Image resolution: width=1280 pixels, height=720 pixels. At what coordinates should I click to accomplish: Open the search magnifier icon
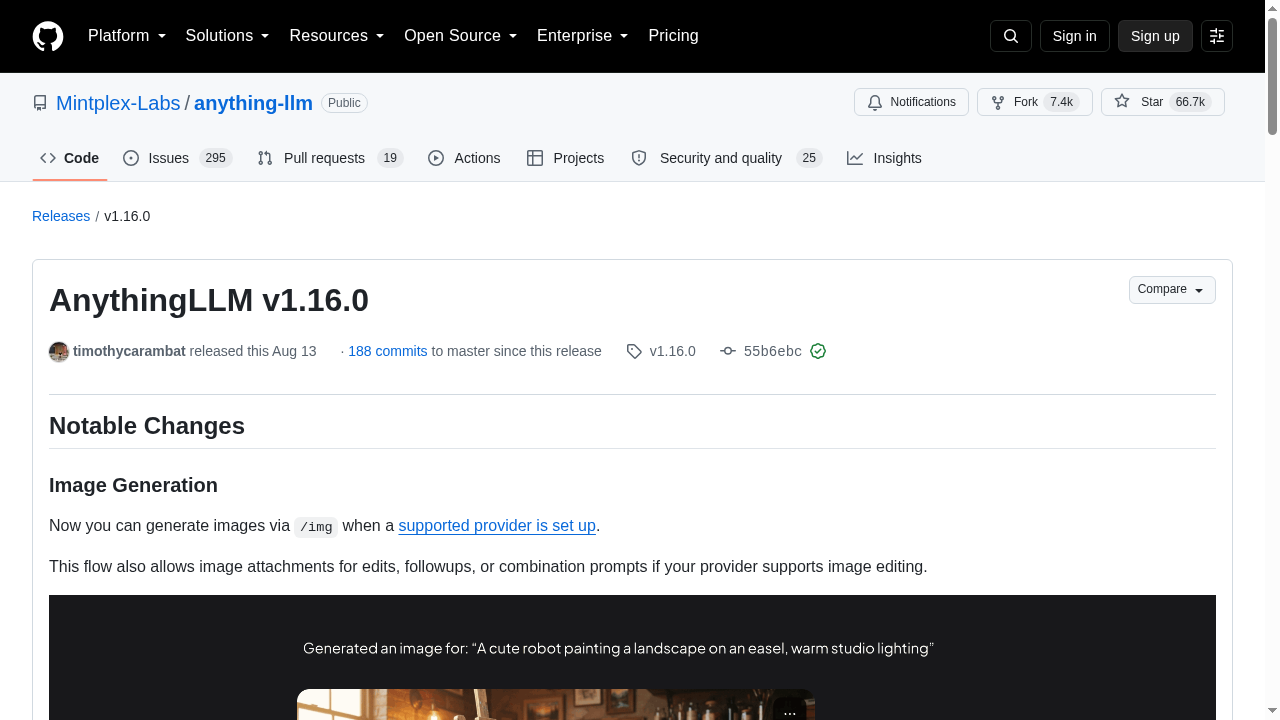[1011, 36]
